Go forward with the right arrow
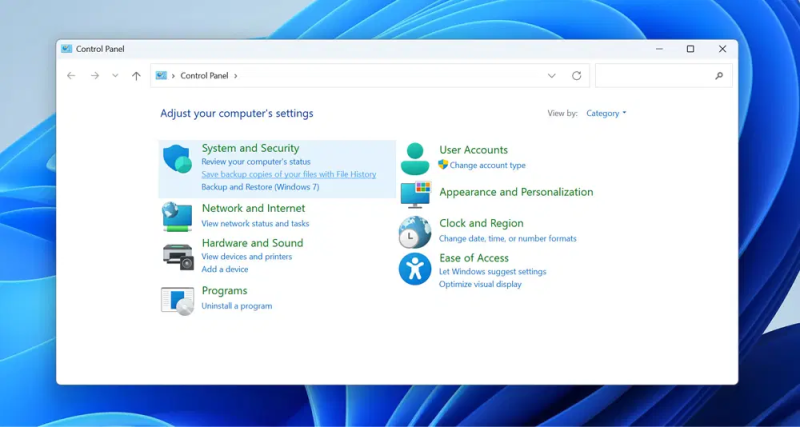 (x=95, y=76)
